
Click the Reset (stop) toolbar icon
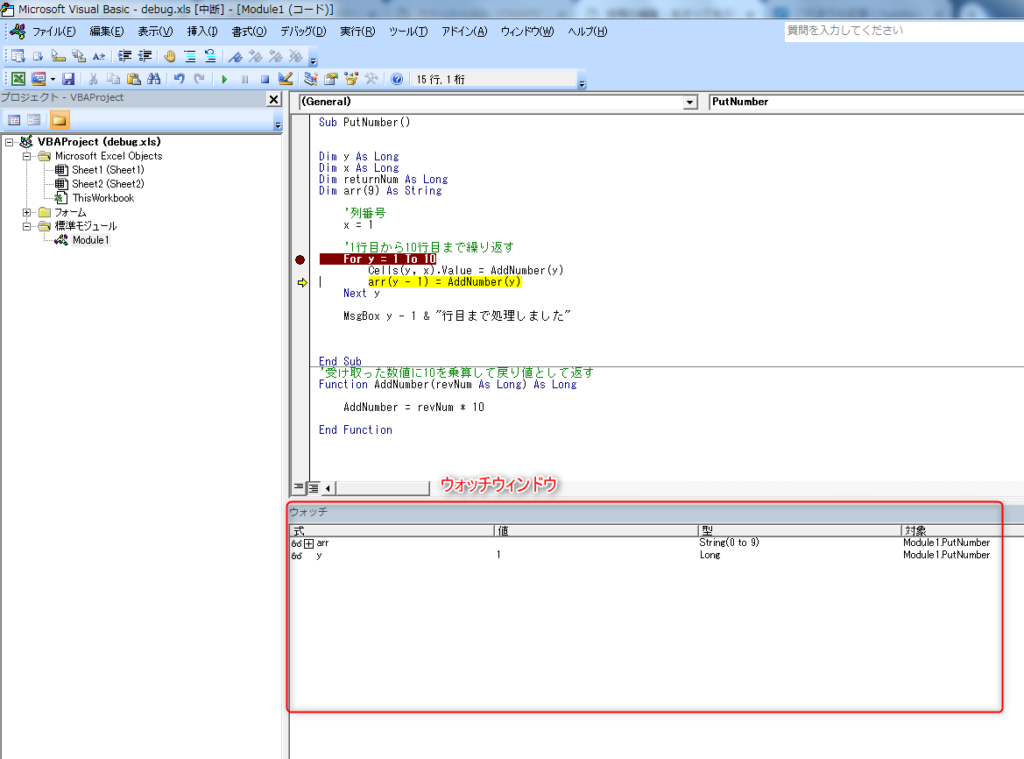[x=265, y=79]
